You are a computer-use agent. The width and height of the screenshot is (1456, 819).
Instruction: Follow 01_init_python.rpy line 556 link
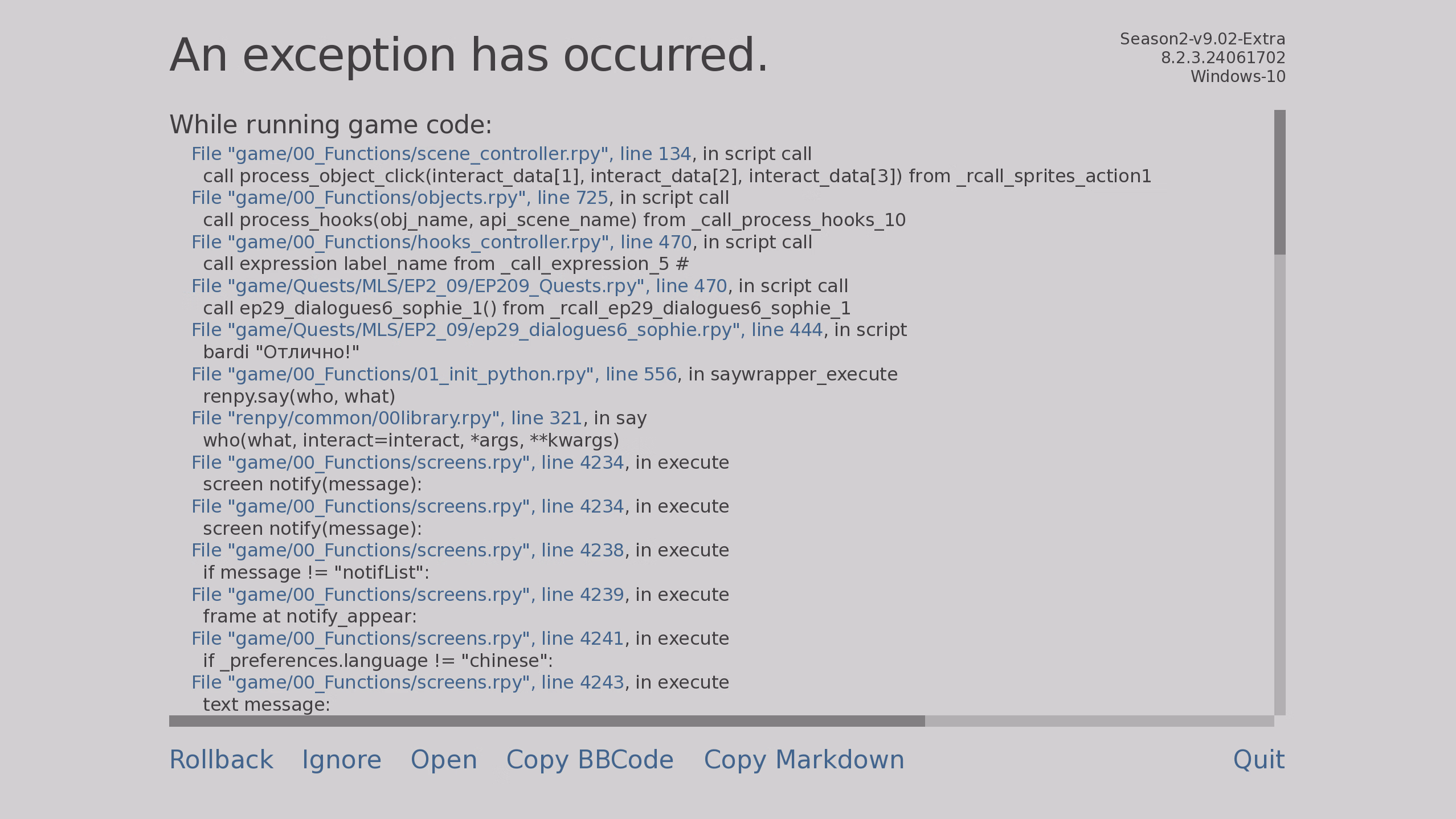click(433, 375)
